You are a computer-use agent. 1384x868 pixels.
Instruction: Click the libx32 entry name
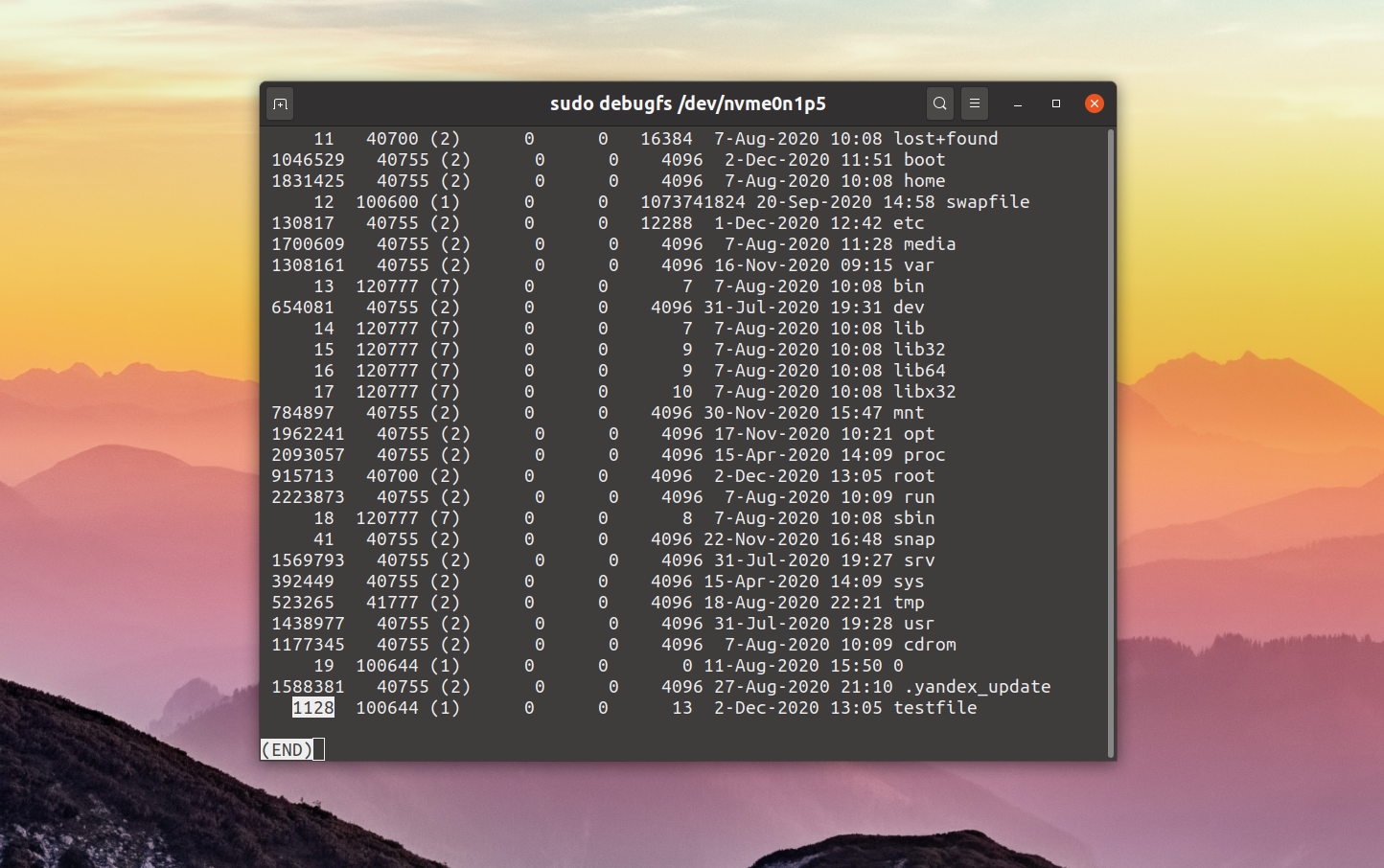pos(924,392)
